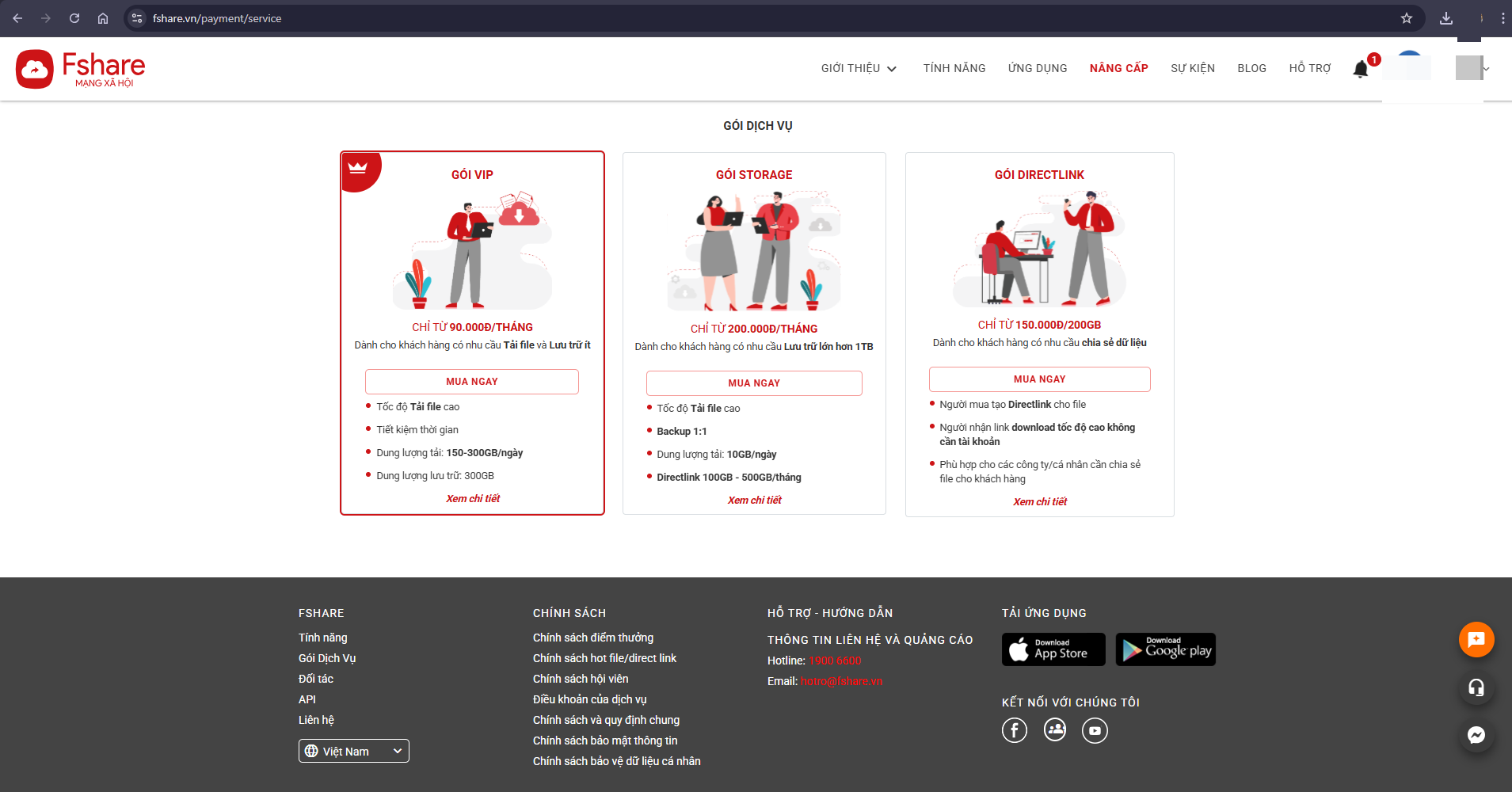The width and height of the screenshot is (1512, 792).
Task: Expand the Giới Thiệu menu
Action: (859, 69)
